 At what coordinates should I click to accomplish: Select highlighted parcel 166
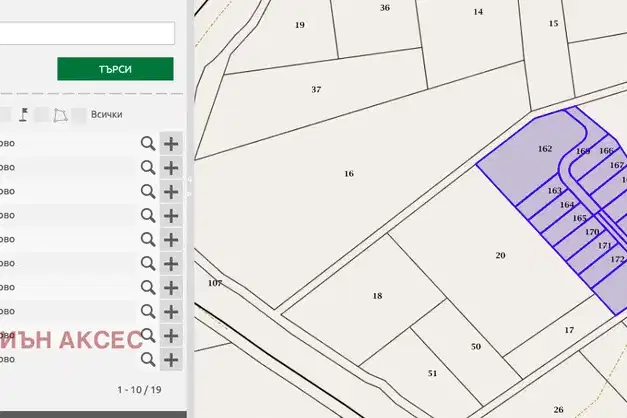click(x=606, y=151)
